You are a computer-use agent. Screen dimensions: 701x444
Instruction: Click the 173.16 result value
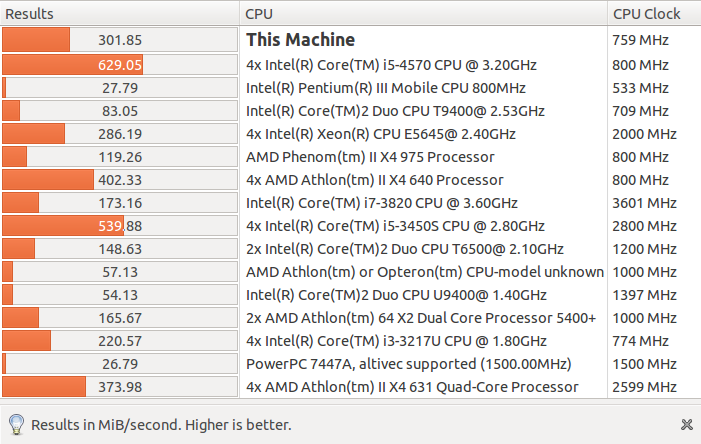click(120, 203)
